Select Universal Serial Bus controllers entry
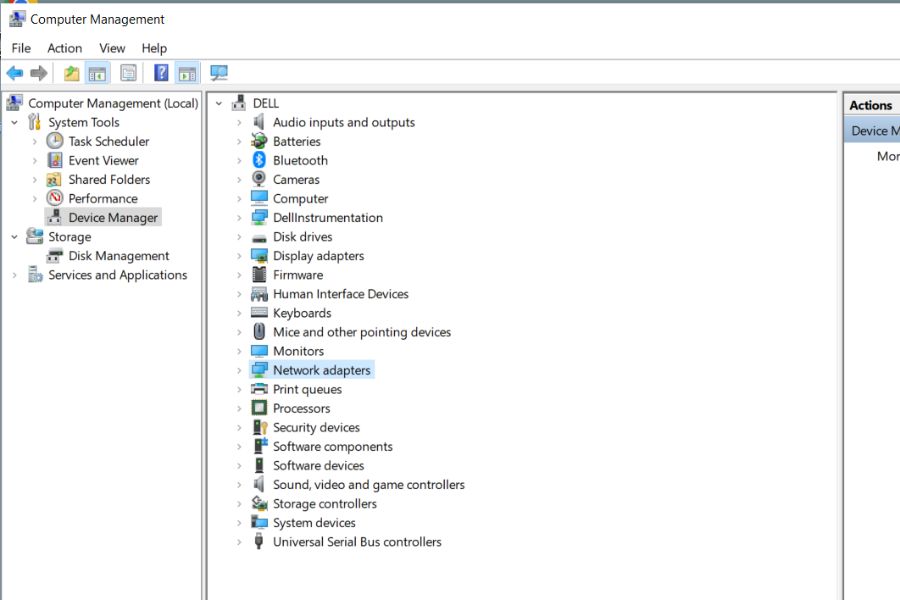This screenshot has width=900, height=600. coord(357,542)
